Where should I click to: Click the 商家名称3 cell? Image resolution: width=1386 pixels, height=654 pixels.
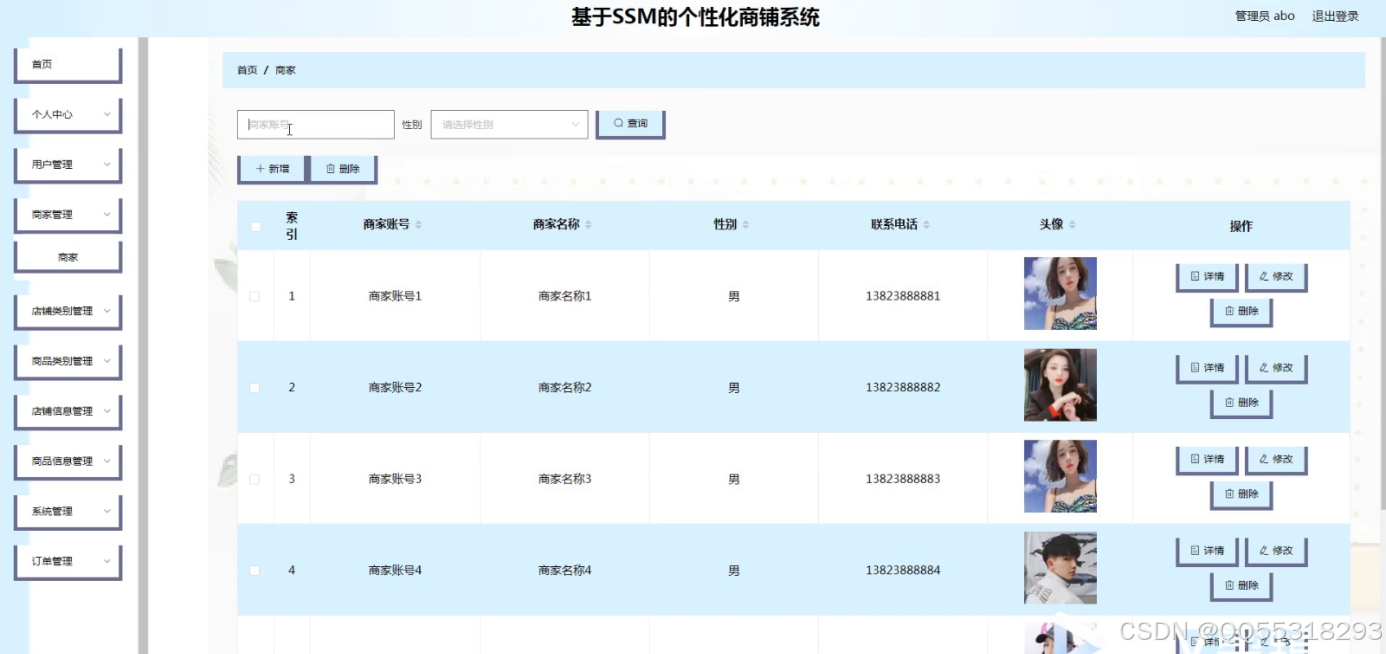tap(565, 479)
